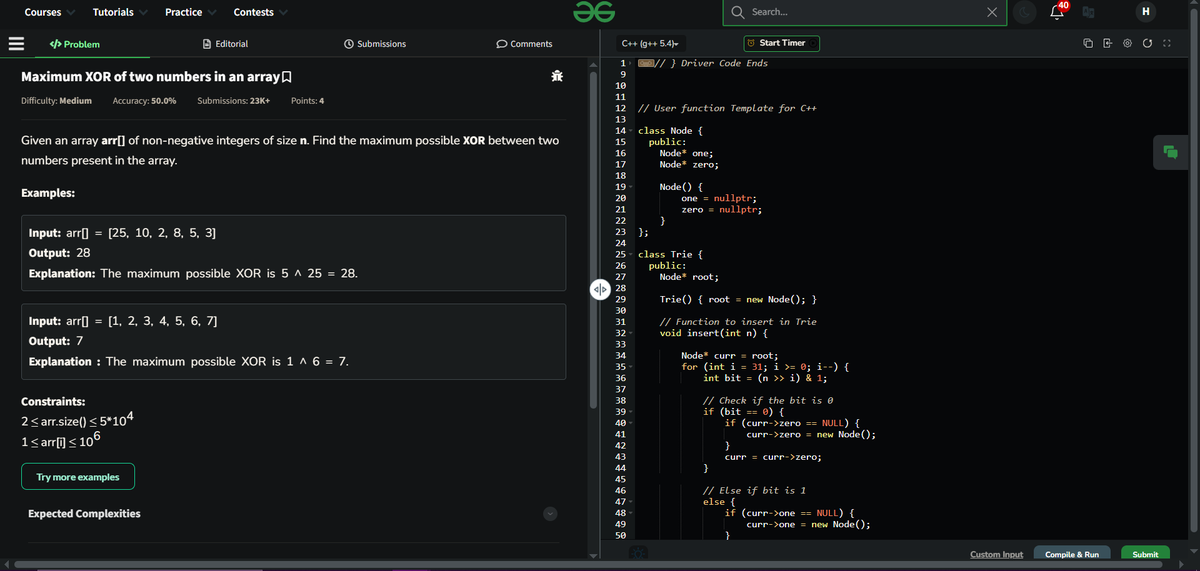Switch the editor to fullscreen
This screenshot has height=571, width=1200.
1165,44
